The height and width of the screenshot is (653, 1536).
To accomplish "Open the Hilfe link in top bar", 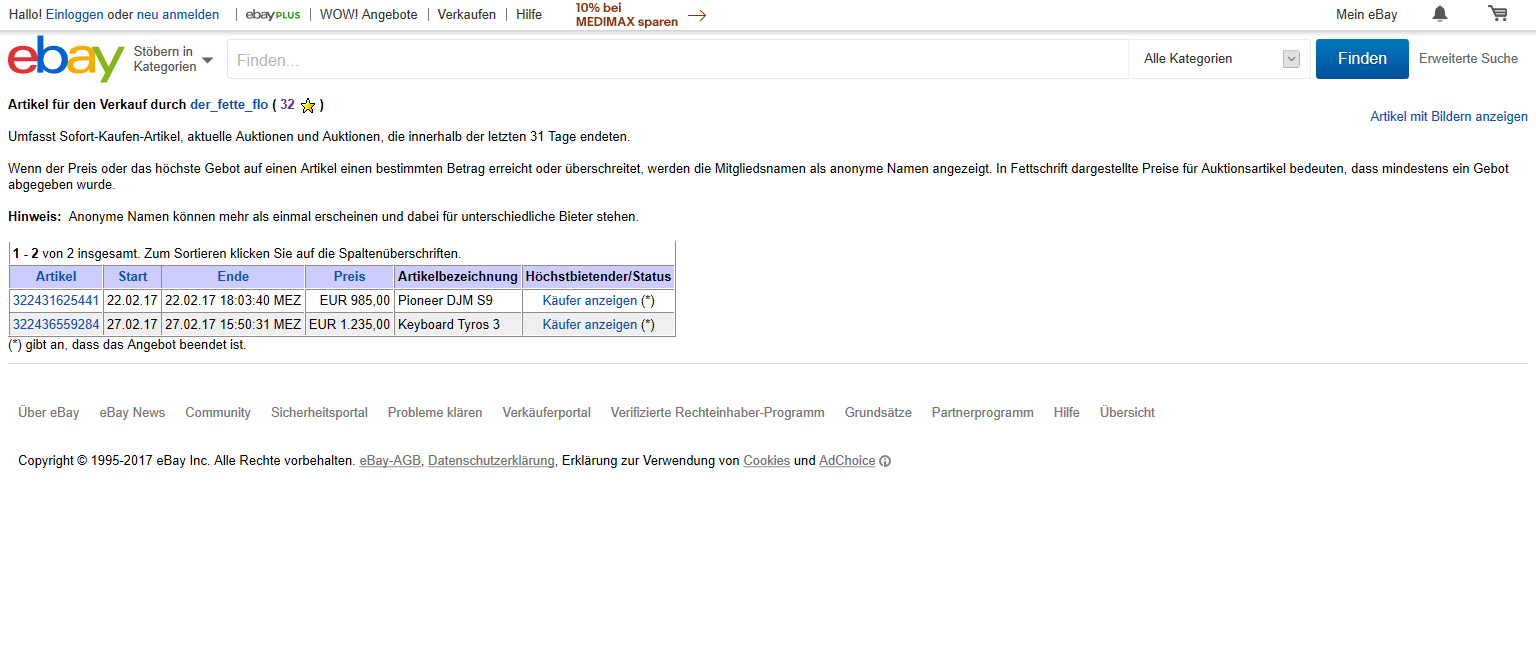I will point(529,15).
